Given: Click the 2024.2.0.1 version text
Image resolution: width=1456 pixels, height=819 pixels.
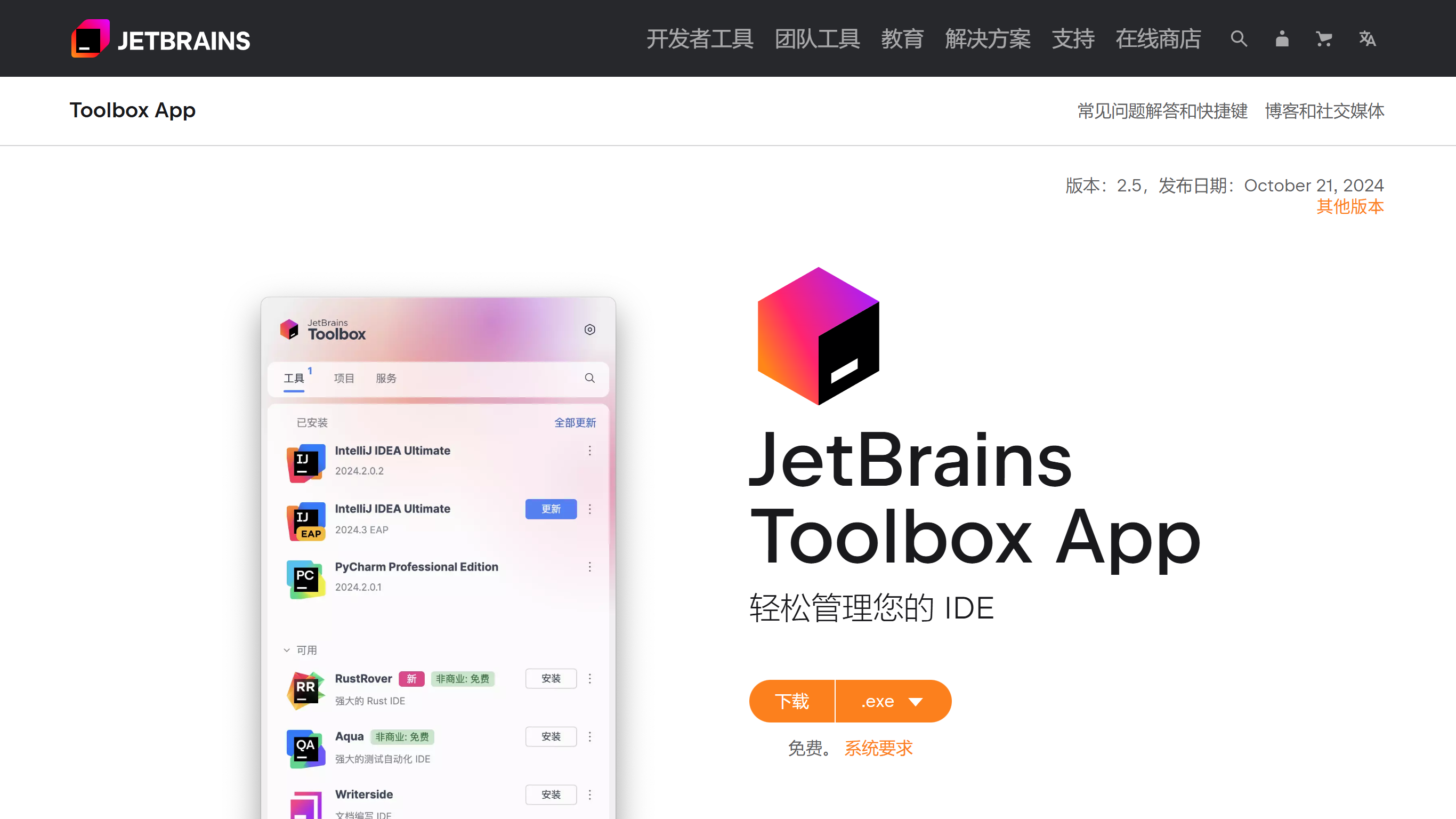Looking at the screenshot, I should (358, 588).
